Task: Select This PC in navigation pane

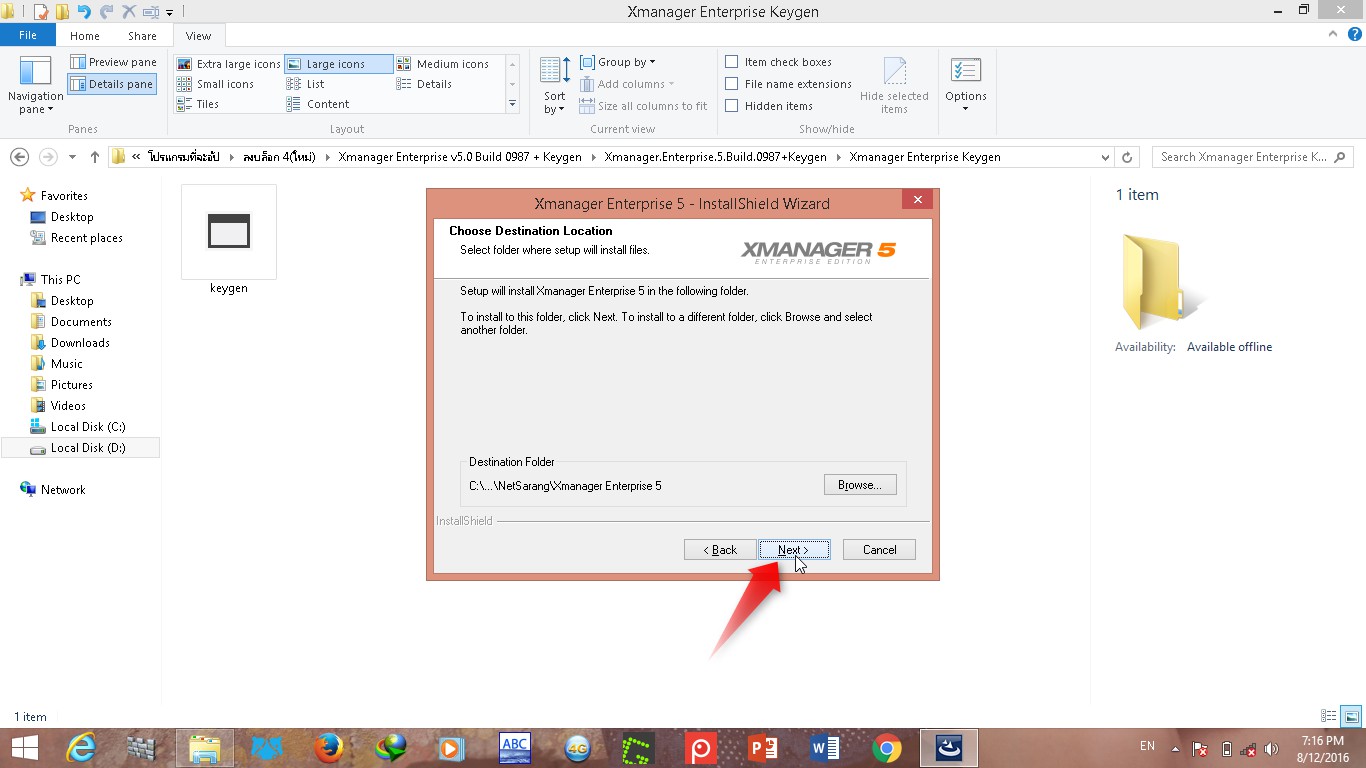Action: click(x=60, y=280)
